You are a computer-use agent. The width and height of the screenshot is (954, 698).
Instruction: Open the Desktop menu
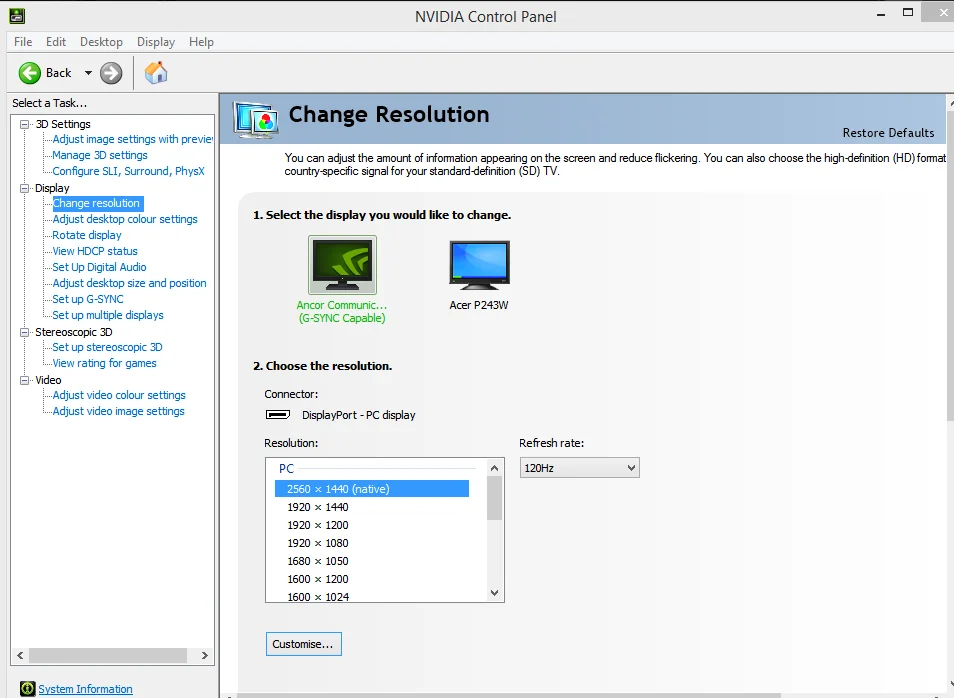click(x=102, y=42)
